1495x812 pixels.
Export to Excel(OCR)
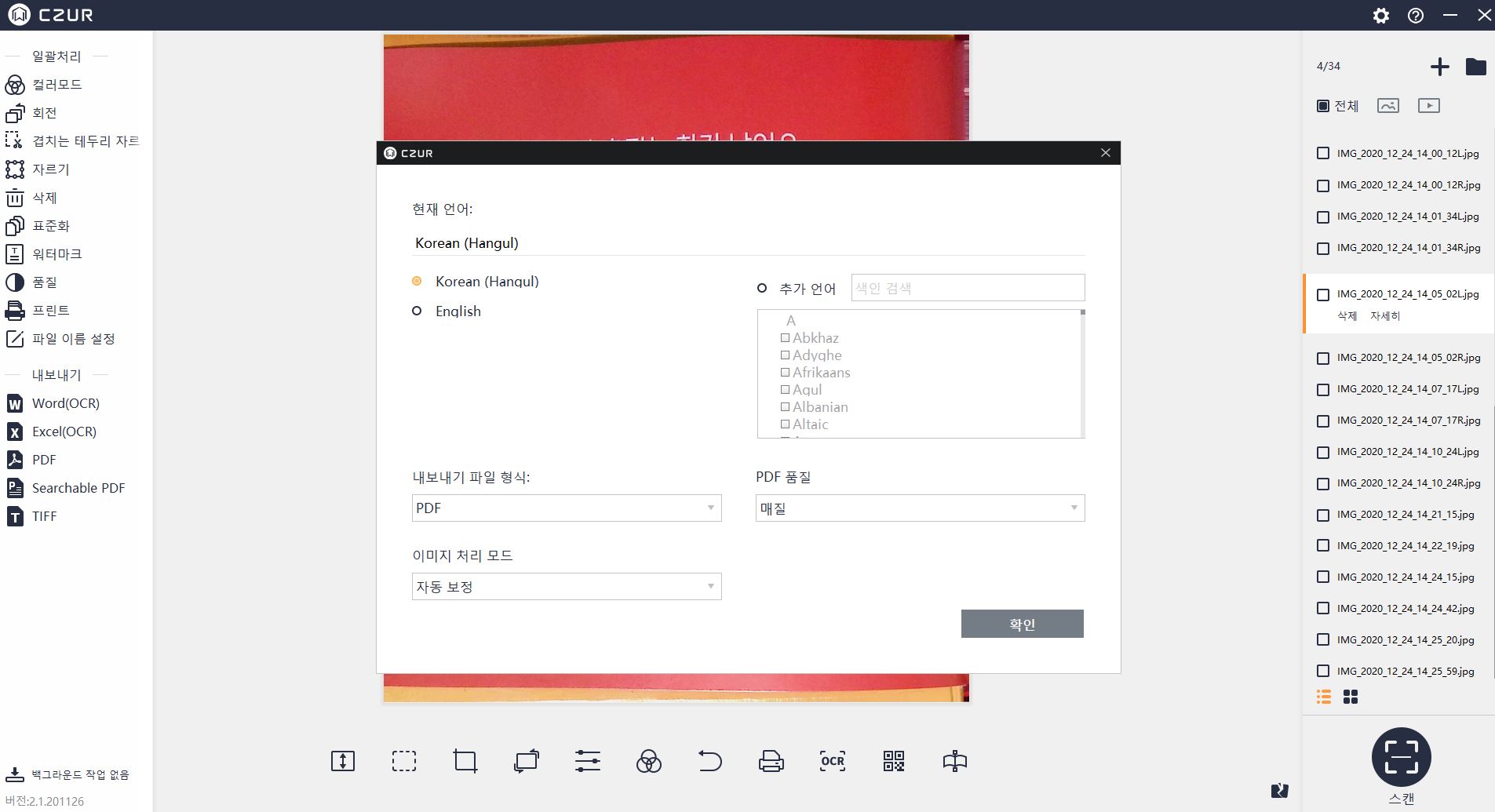52,431
